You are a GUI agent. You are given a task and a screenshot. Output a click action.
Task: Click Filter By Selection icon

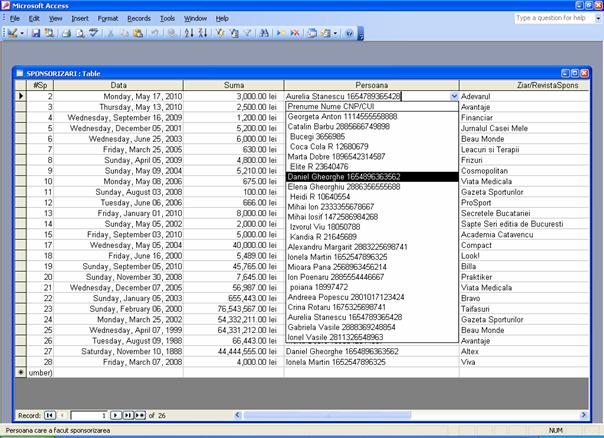pos(222,33)
